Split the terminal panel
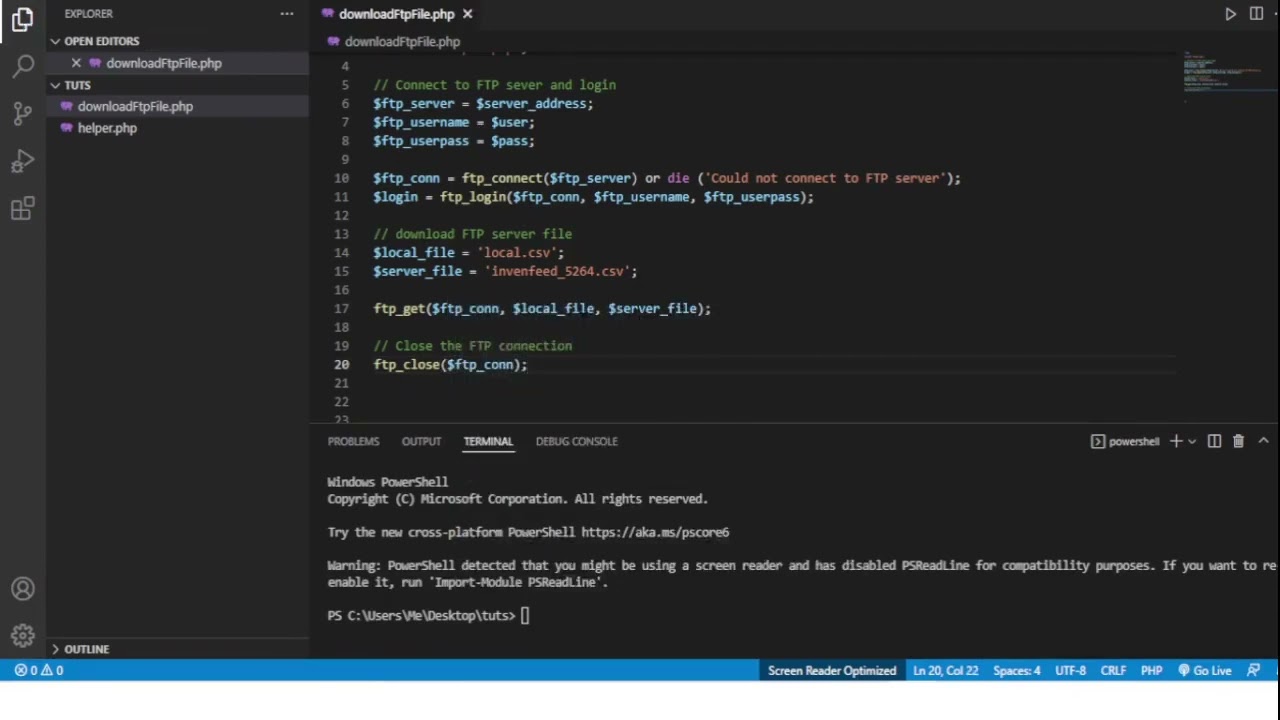1280x720 pixels. pos(1214,441)
